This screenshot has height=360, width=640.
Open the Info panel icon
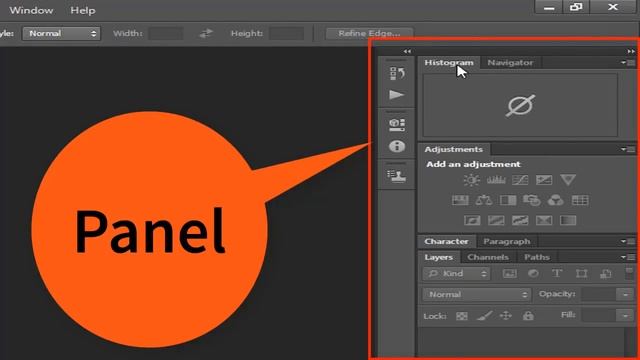coord(397,146)
